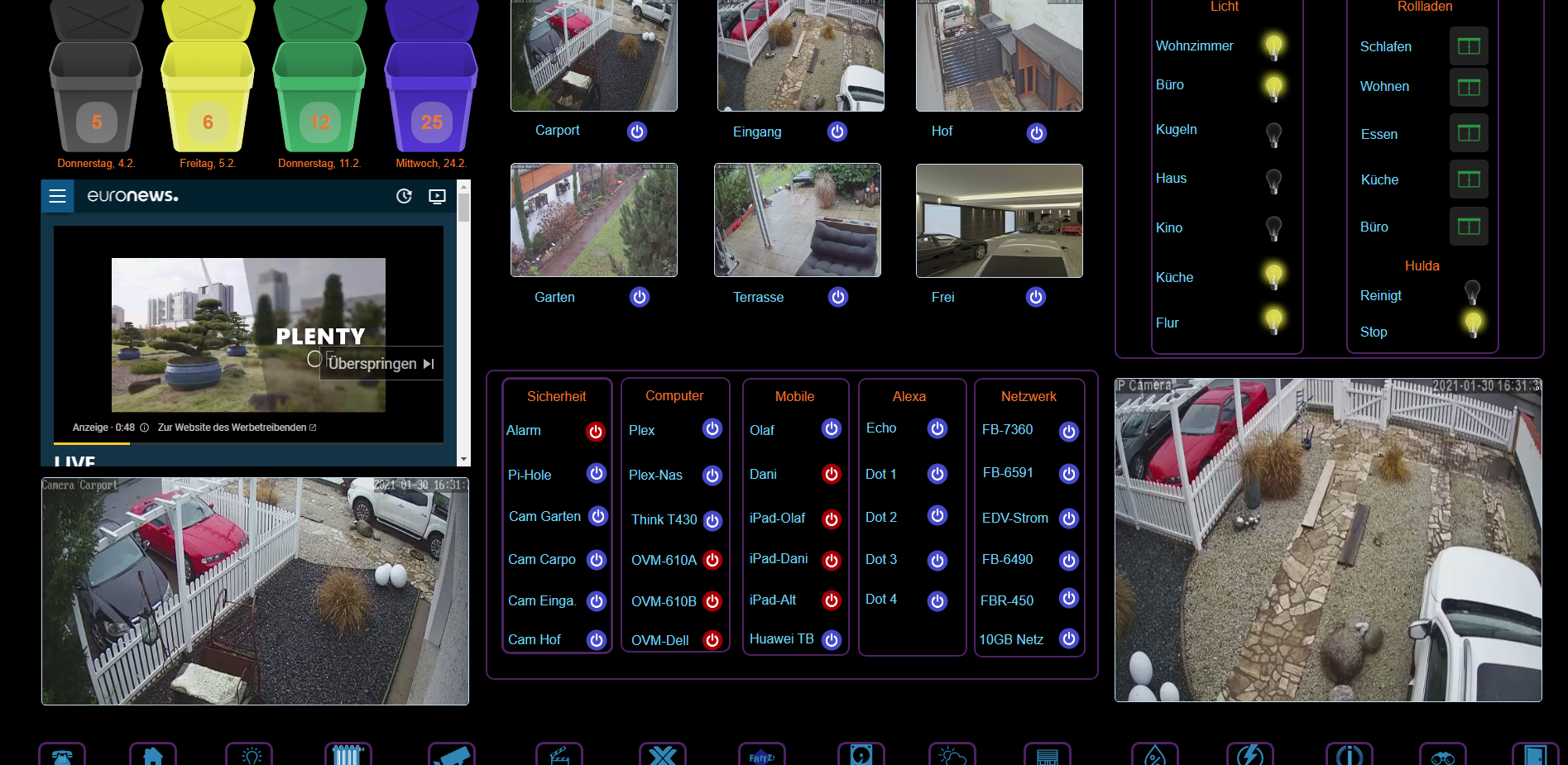The width and height of the screenshot is (1568, 765).
Task: Open the large 'Camera Carport' live feed
Action: pos(255,591)
